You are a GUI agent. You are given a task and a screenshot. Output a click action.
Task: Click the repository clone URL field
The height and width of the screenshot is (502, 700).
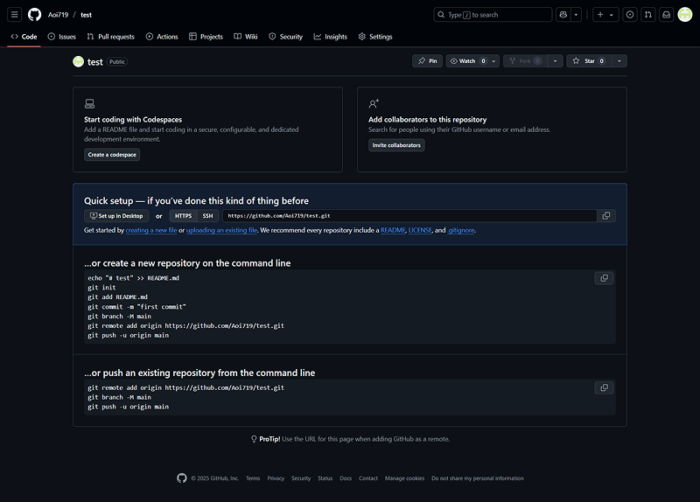(410, 216)
